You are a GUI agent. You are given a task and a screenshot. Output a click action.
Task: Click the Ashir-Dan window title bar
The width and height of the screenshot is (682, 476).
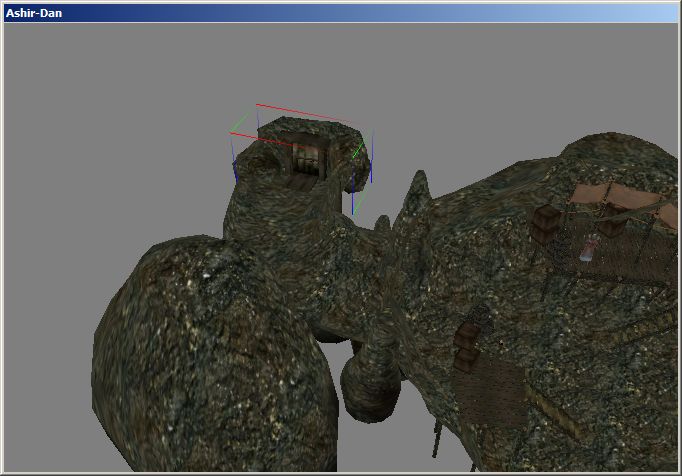(341, 13)
